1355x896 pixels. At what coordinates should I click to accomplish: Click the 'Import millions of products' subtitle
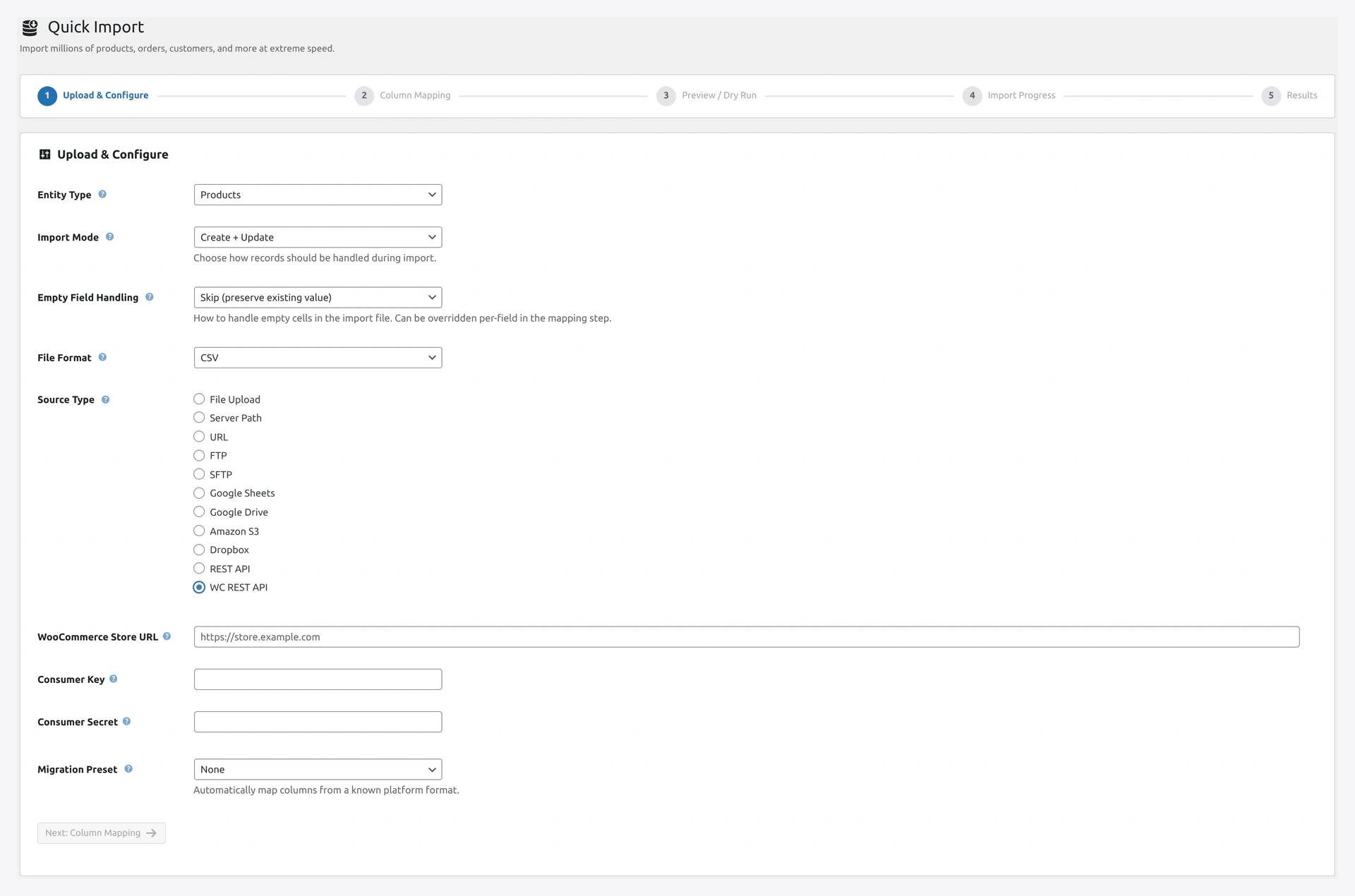coord(177,49)
